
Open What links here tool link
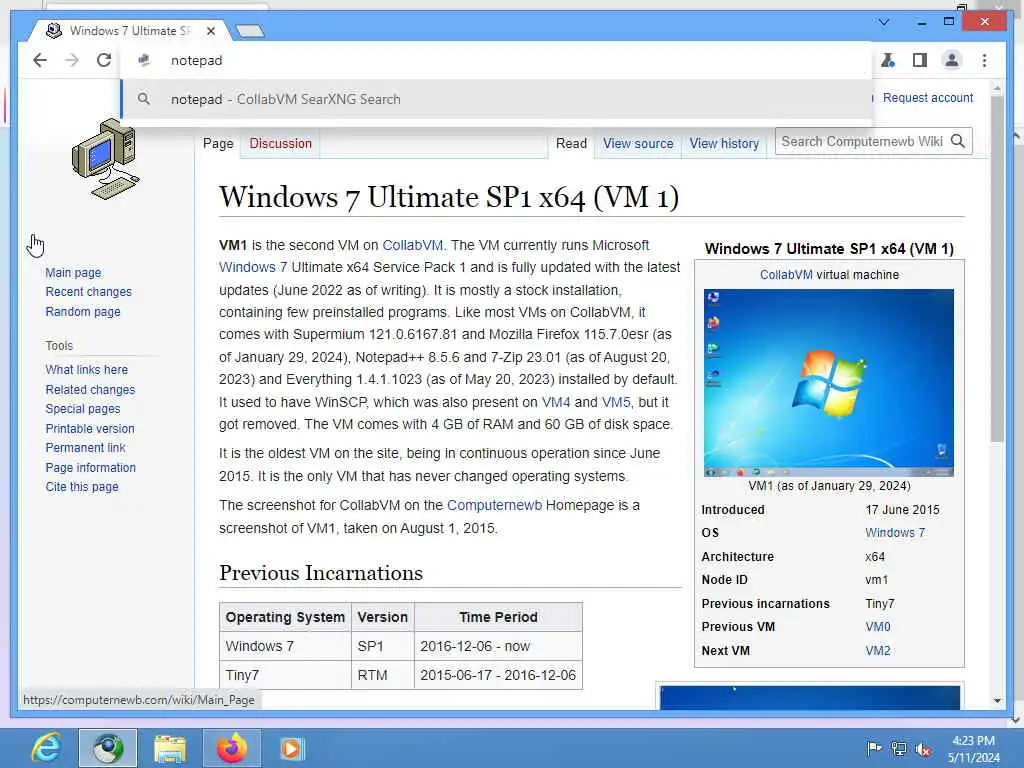coord(86,370)
